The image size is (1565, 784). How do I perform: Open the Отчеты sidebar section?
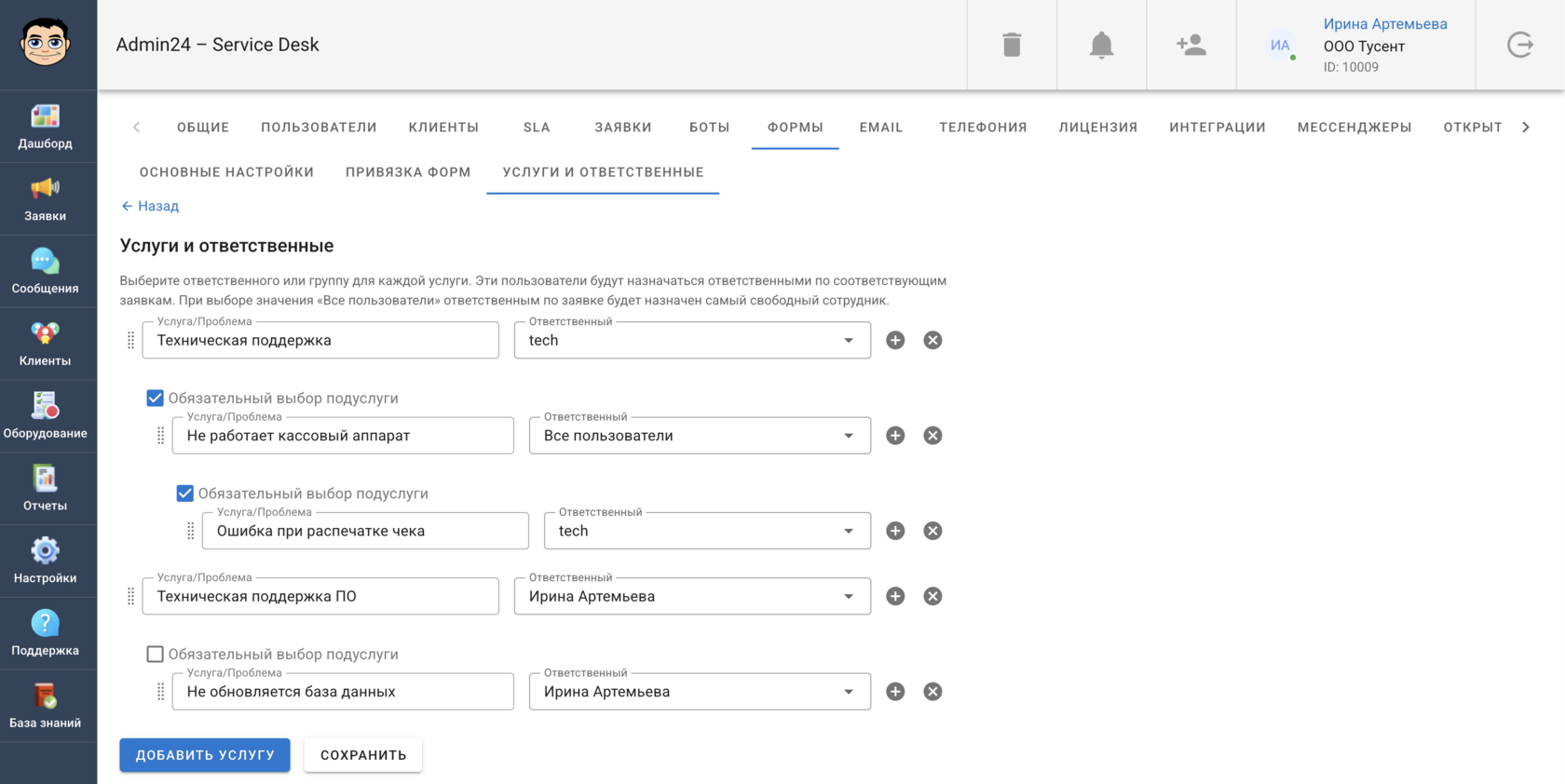tap(45, 489)
